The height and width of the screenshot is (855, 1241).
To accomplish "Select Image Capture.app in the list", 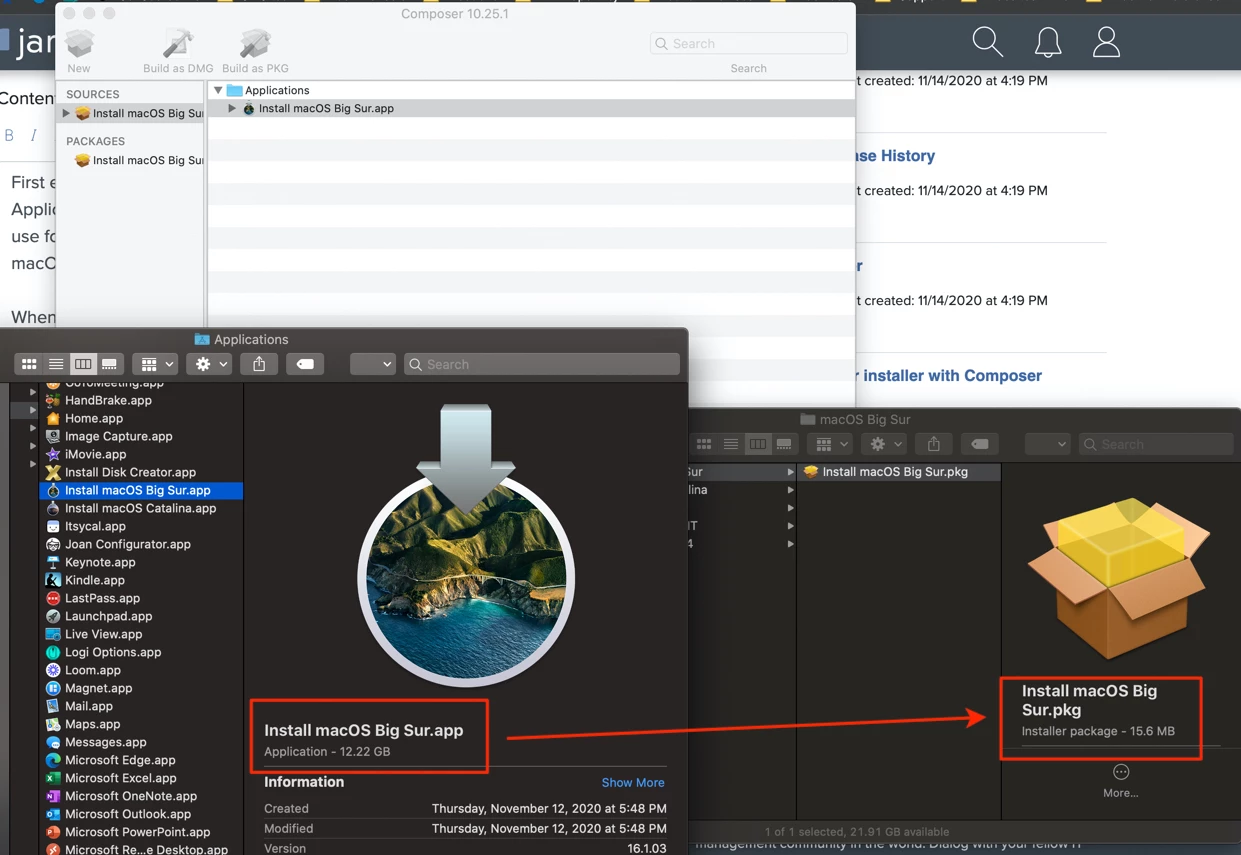I will (141, 436).
